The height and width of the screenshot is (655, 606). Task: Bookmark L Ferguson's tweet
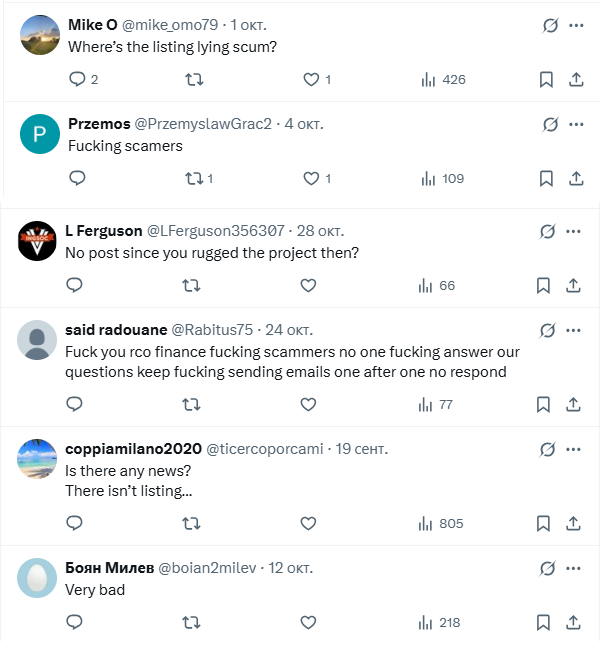543,285
